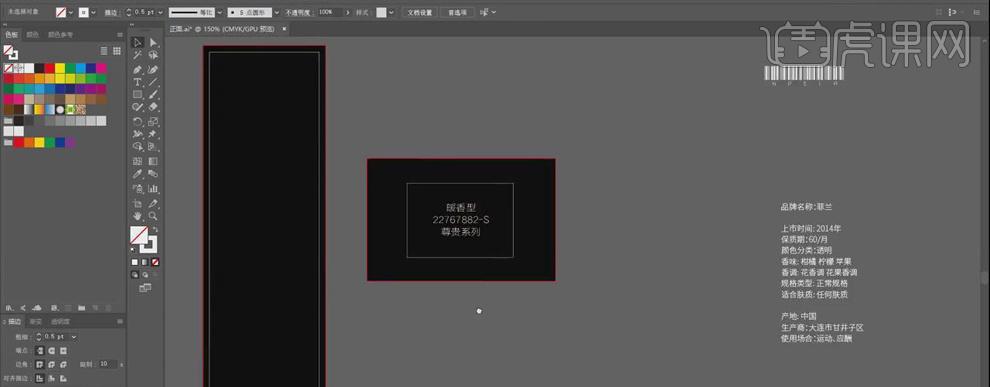Show swatches in thumbnail grid view
The height and width of the screenshot is (387, 990).
coord(117,51)
